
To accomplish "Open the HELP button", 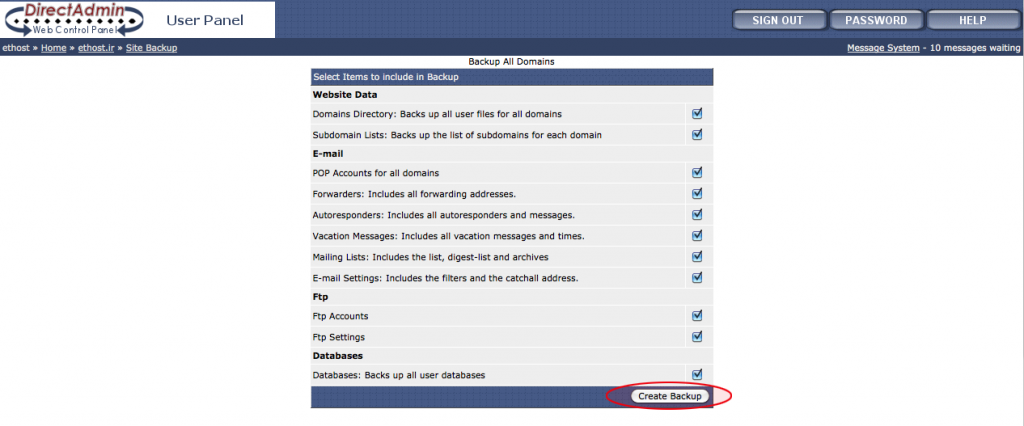I will click(x=972, y=20).
